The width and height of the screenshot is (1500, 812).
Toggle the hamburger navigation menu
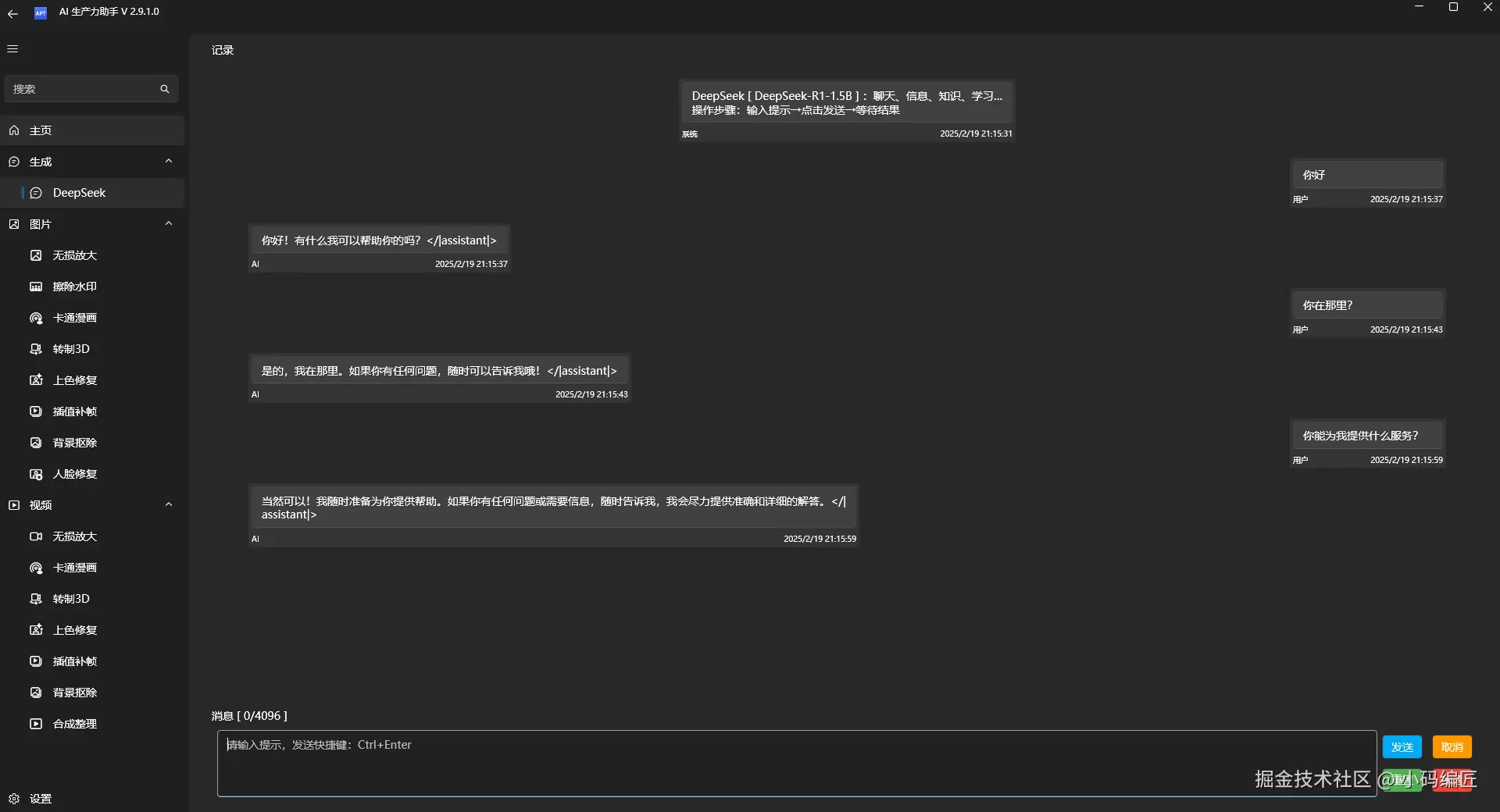(x=12, y=49)
